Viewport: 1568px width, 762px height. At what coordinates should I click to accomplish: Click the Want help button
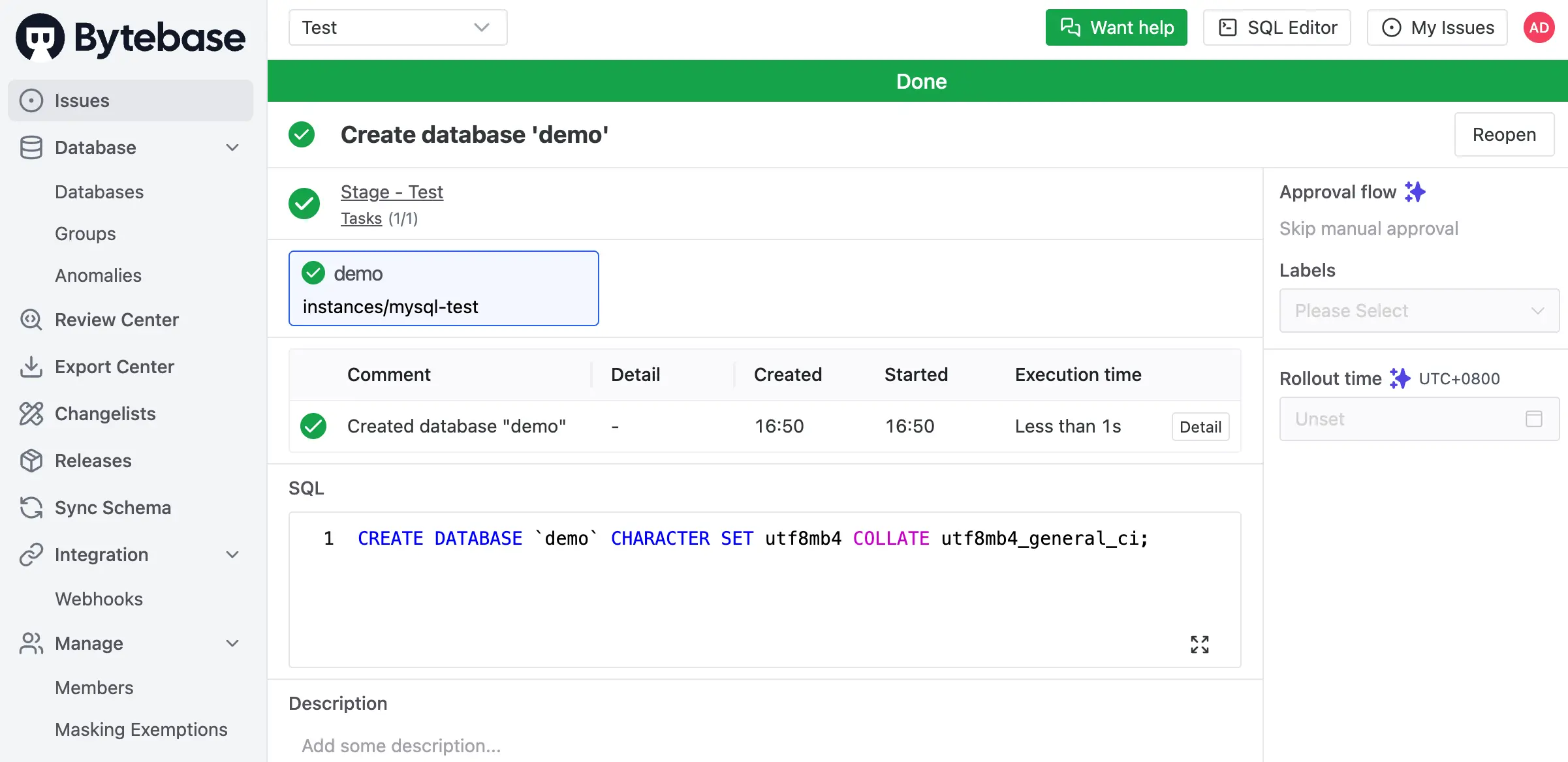[x=1116, y=27]
